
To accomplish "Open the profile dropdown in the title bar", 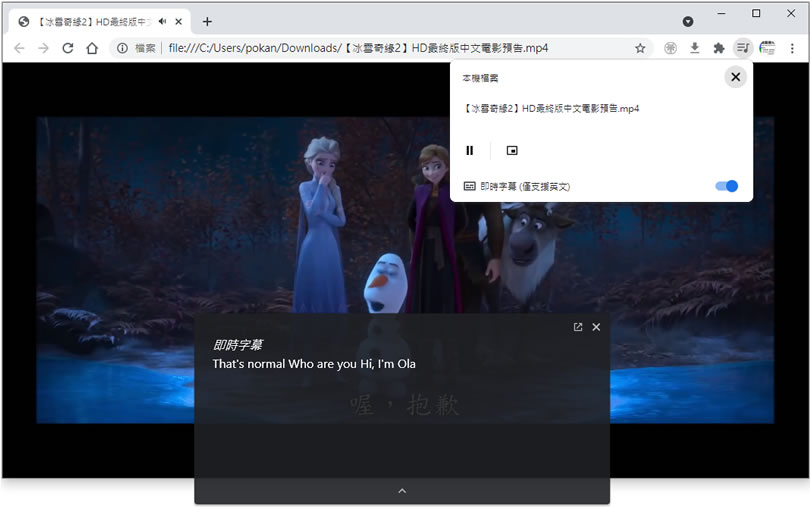I will coord(688,21).
